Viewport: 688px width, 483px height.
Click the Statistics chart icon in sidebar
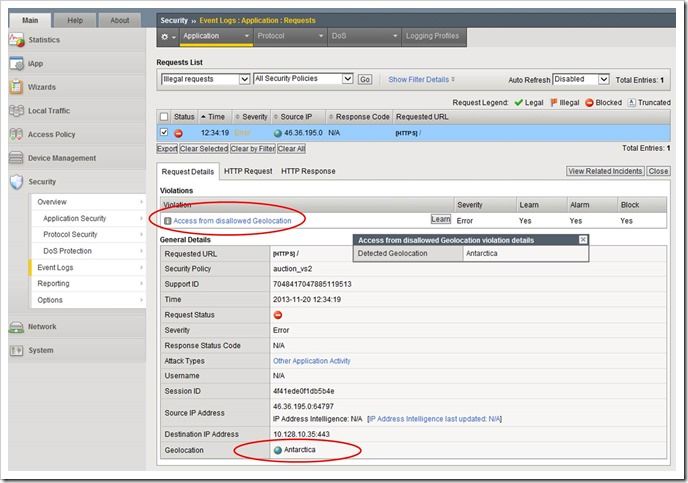[16, 40]
